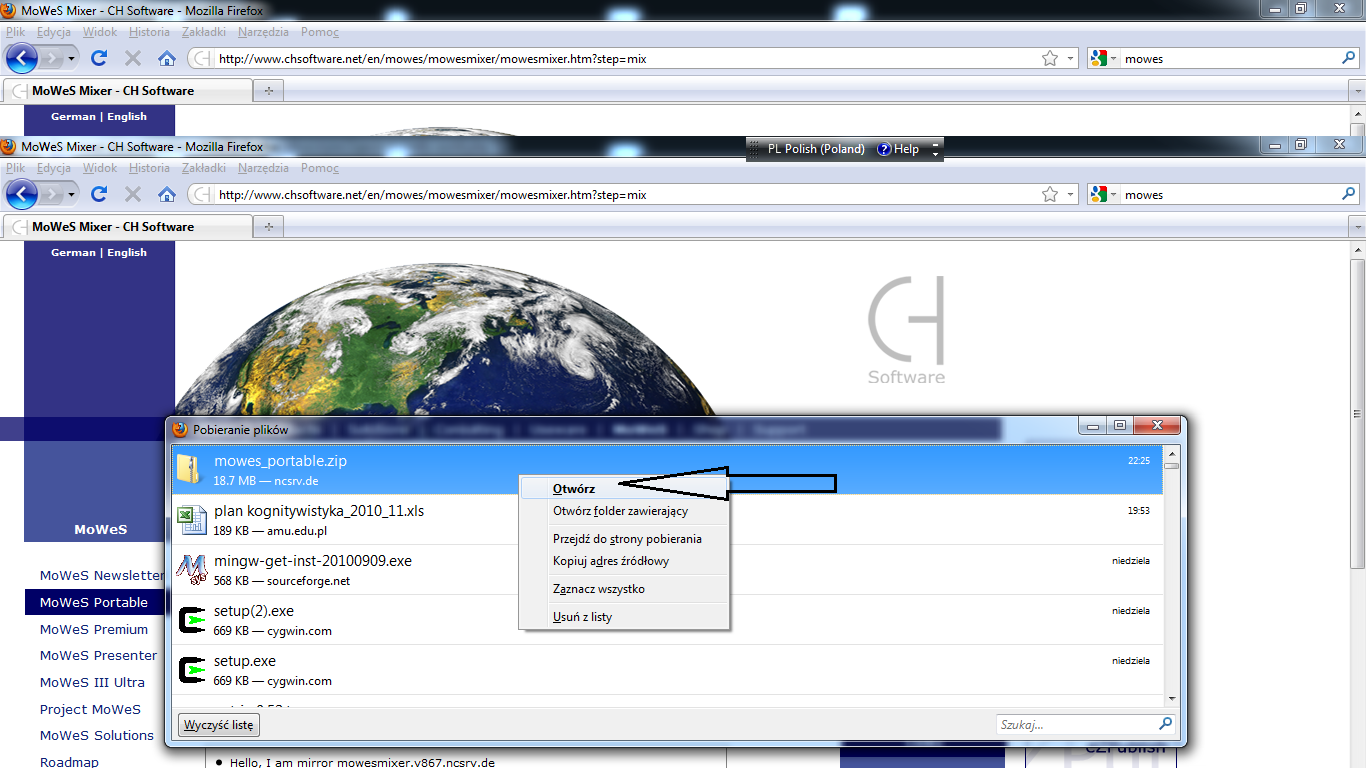Choose Usuń z listy
Screen dimensions: 1366x768
(624, 617)
